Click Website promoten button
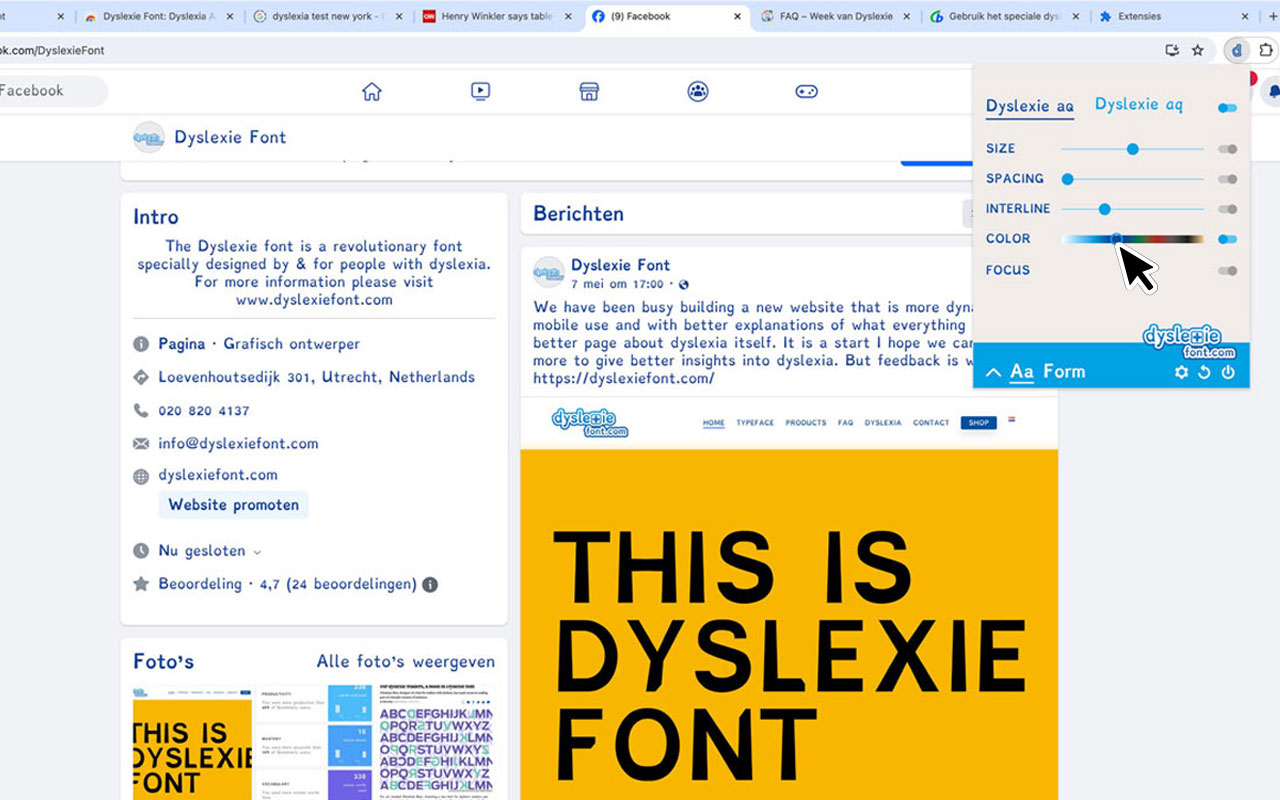Screen dimensions: 1280x800 [x=233, y=505]
